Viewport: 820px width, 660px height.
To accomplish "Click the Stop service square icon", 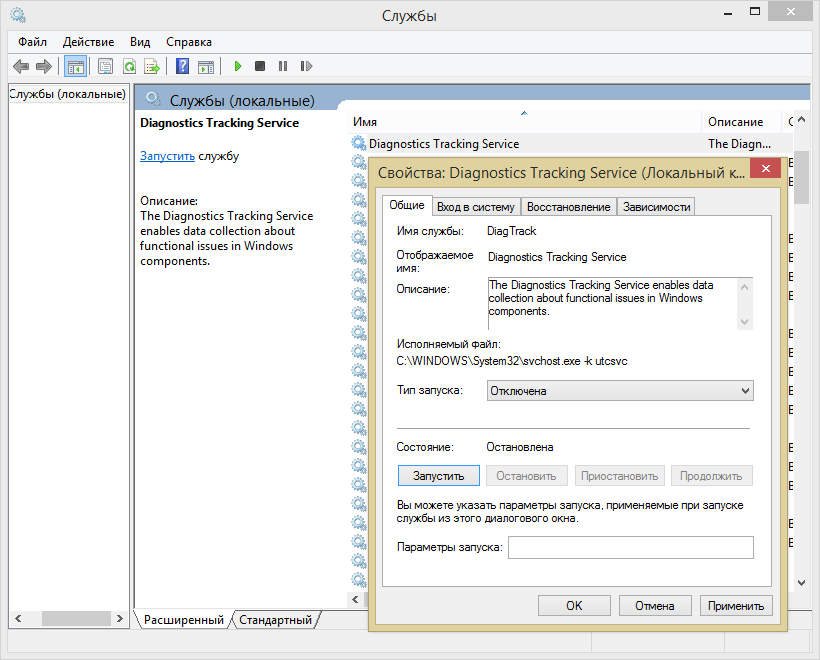I will click(x=260, y=66).
